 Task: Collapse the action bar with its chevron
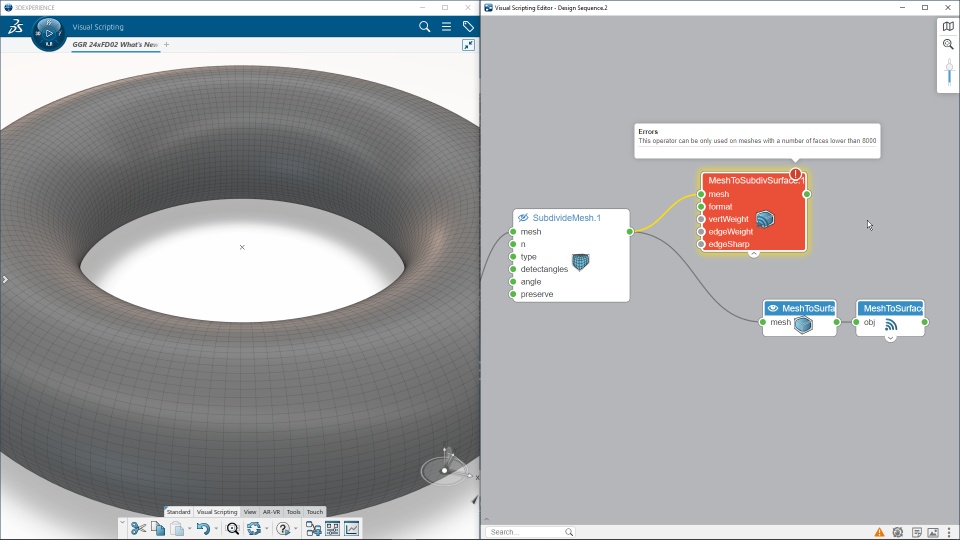point(122,522)
